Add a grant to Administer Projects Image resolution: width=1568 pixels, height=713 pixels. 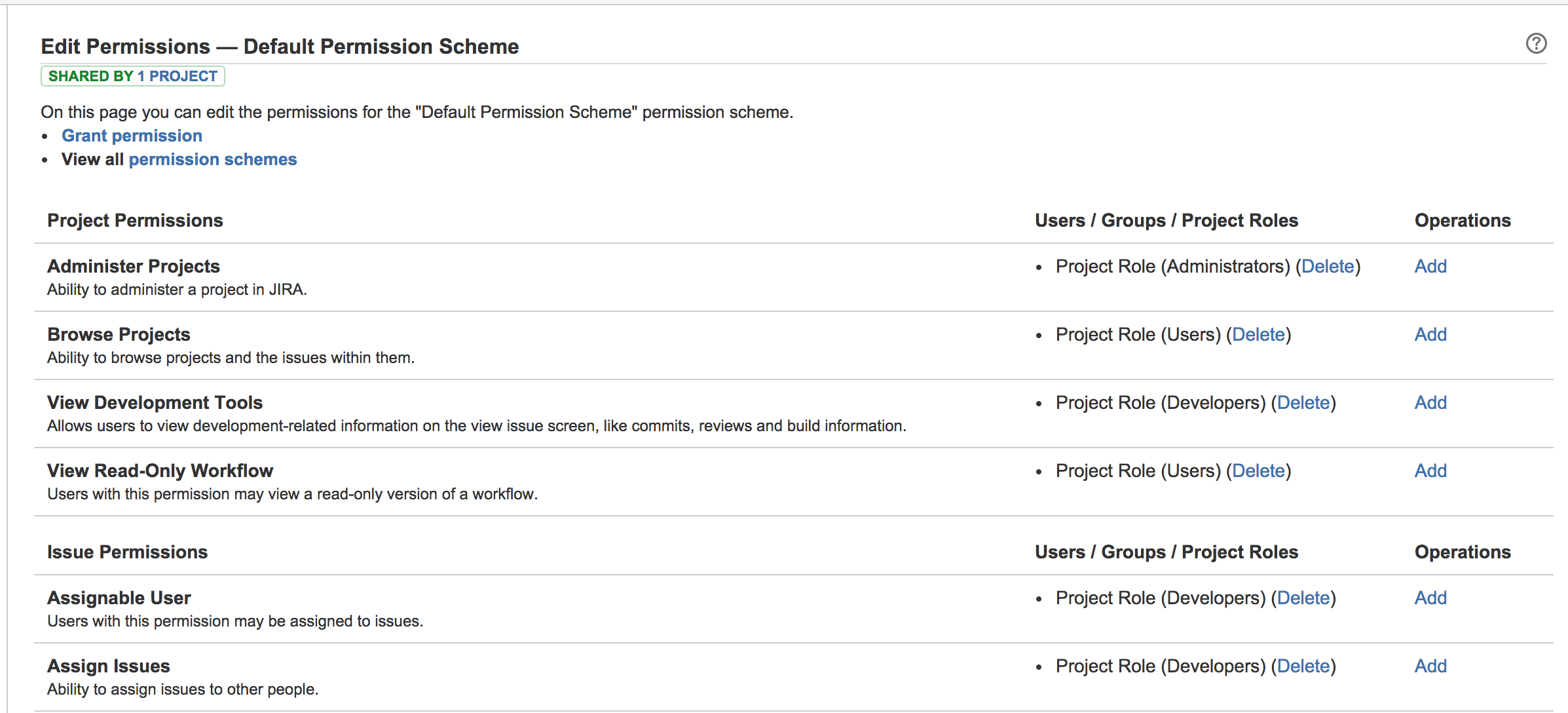click(x=1430, y=266)
